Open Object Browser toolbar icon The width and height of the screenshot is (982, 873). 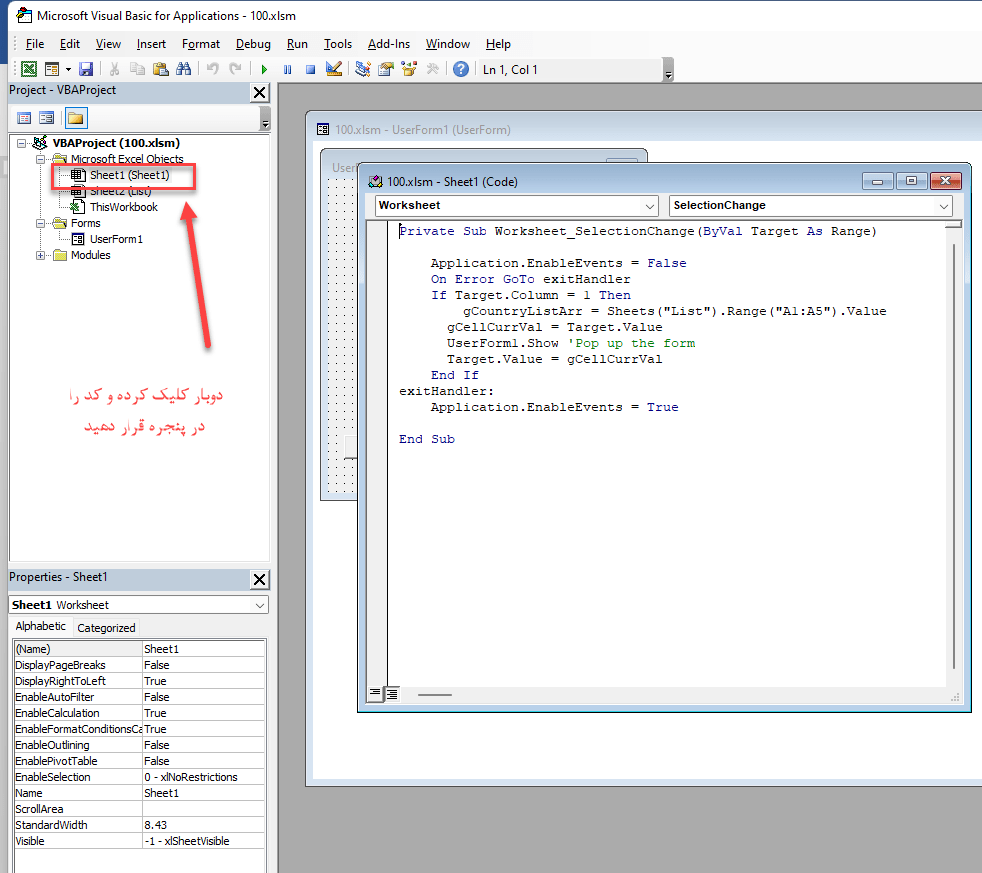pos(409,69)
